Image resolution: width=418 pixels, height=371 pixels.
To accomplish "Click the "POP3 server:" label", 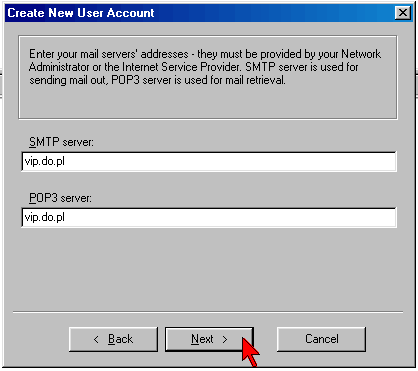I will 60,198.
